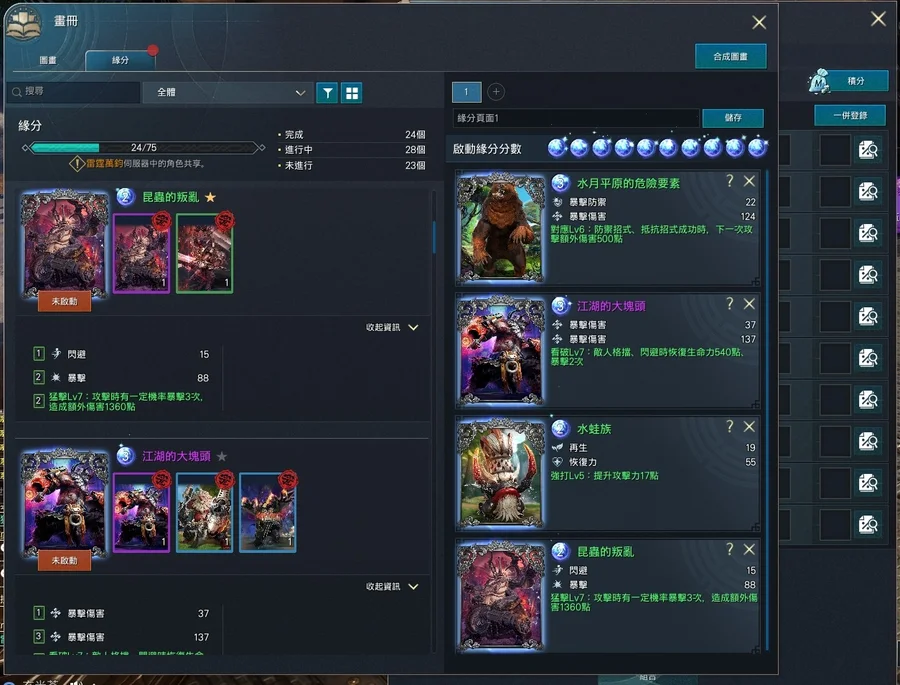Activate 昆蟲的叛亂 via 未啟動 button

pos(64,301)
